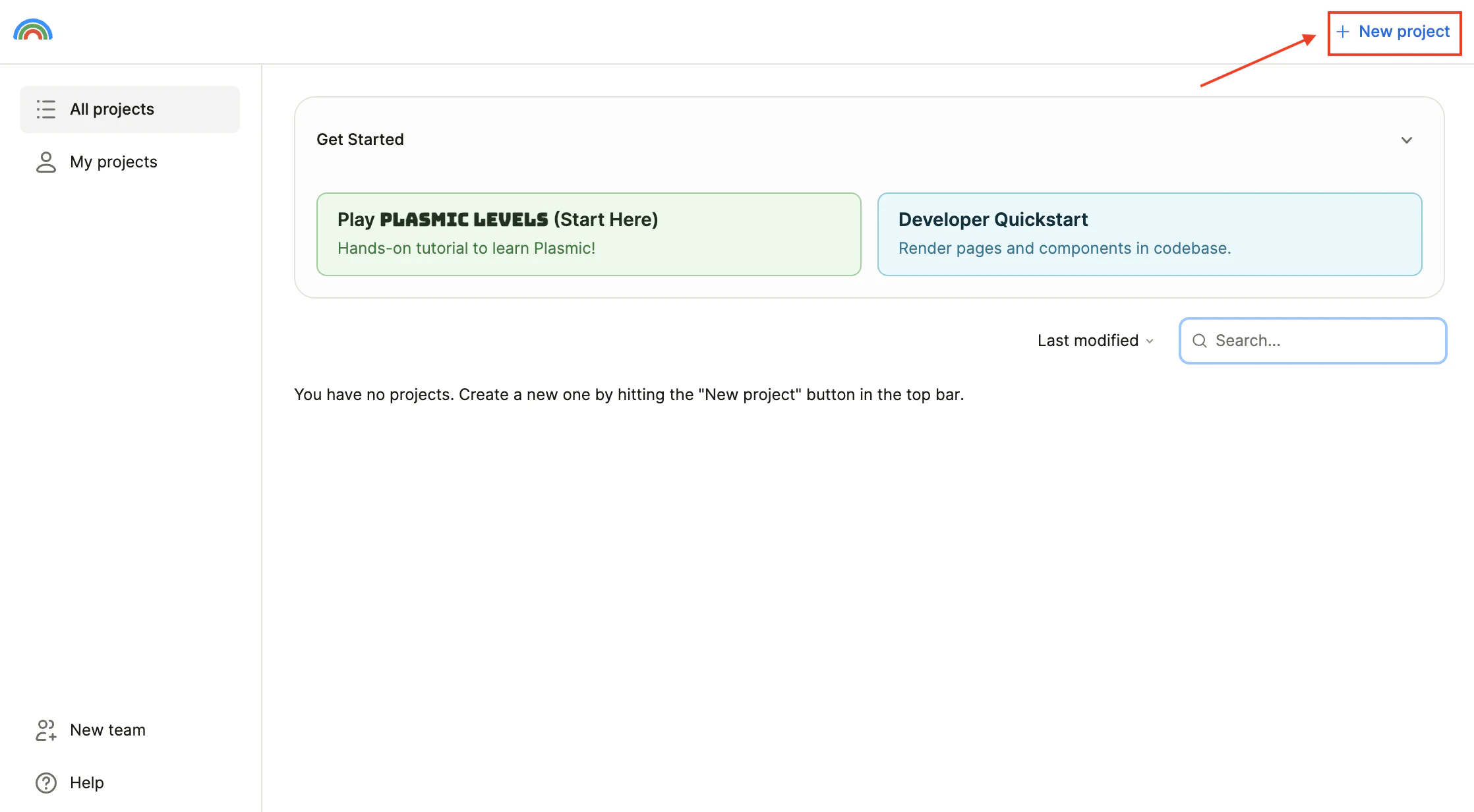Collapse the Get Started section chevron
1474x812 pixels.
[1407, 140]
